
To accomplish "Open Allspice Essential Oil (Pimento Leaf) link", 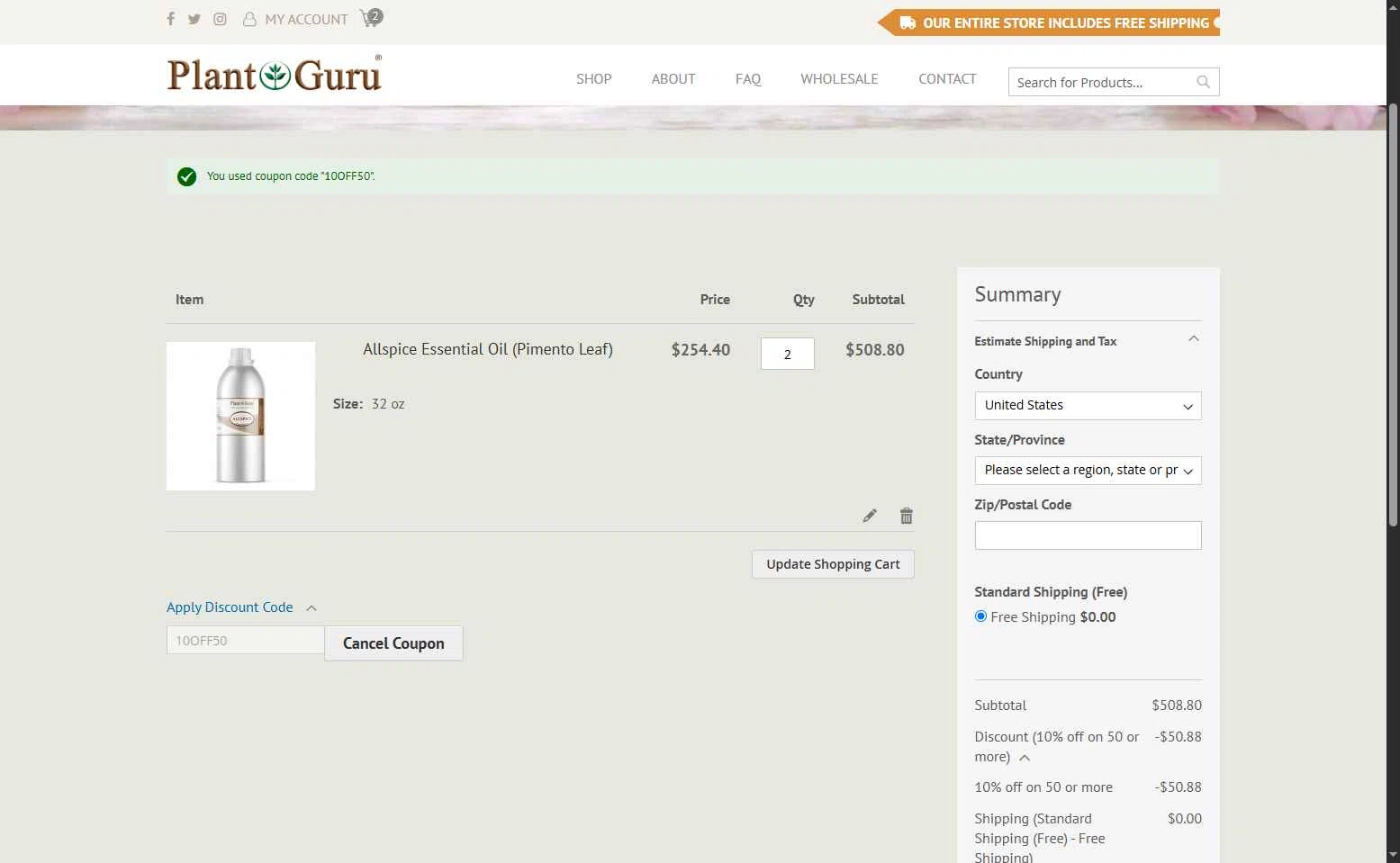I will (488, 349).
